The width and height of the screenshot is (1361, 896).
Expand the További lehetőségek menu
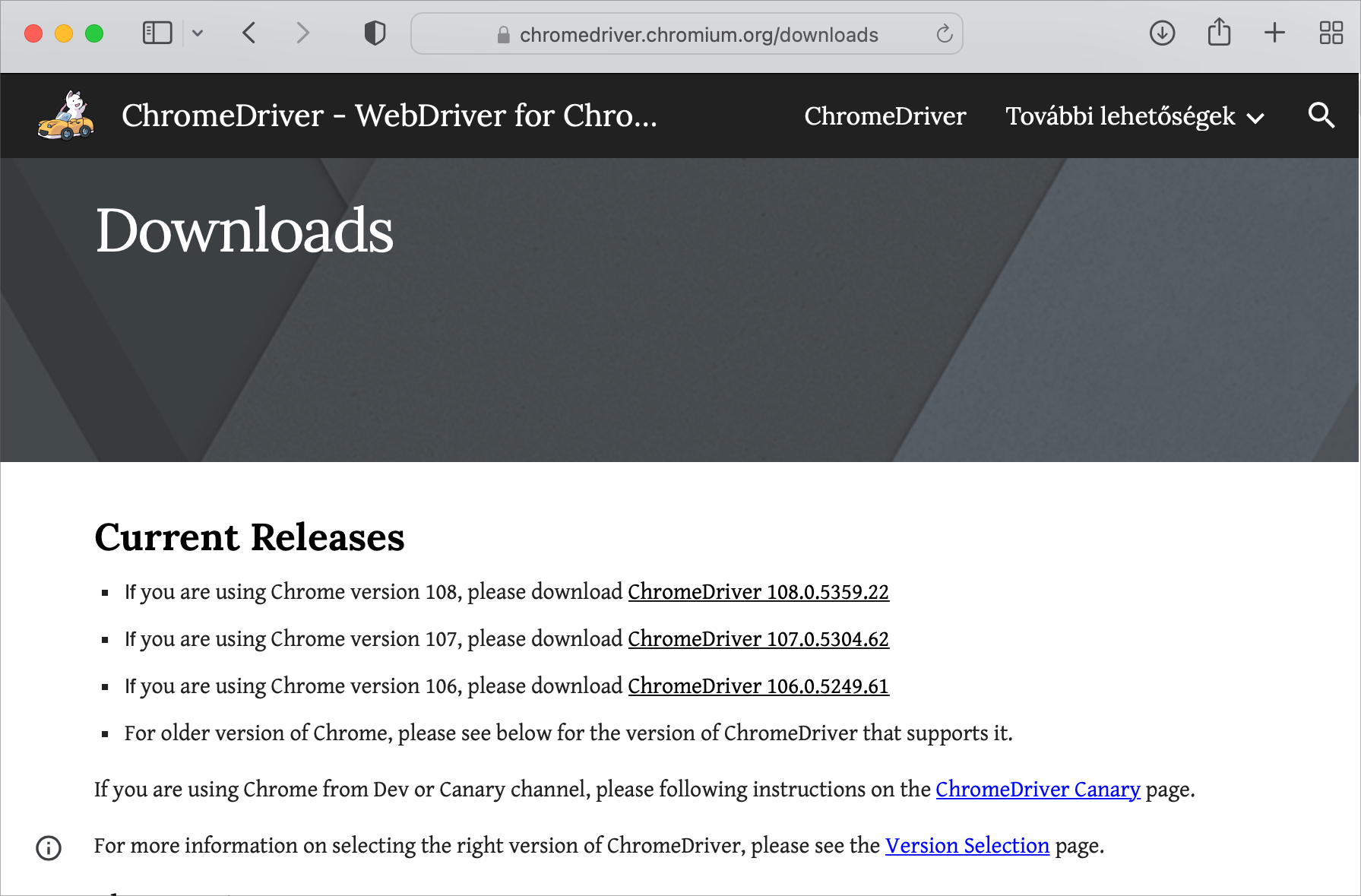[1135, 116]
